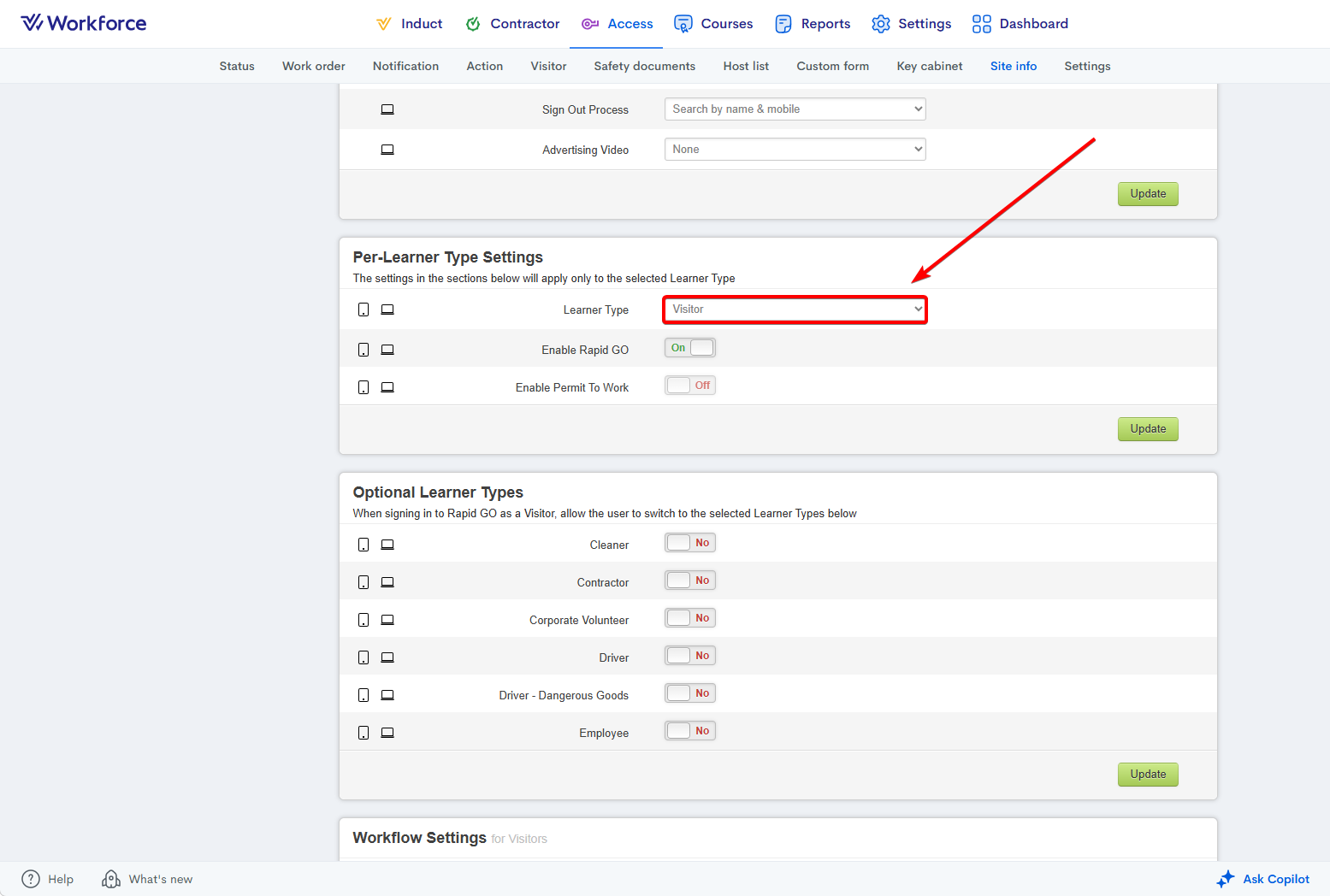Image resolution: width=1330 pixels, height=896 pixels.
Task: Open the Dashboard top navigation item
Action: click(x=1020, y=24)
